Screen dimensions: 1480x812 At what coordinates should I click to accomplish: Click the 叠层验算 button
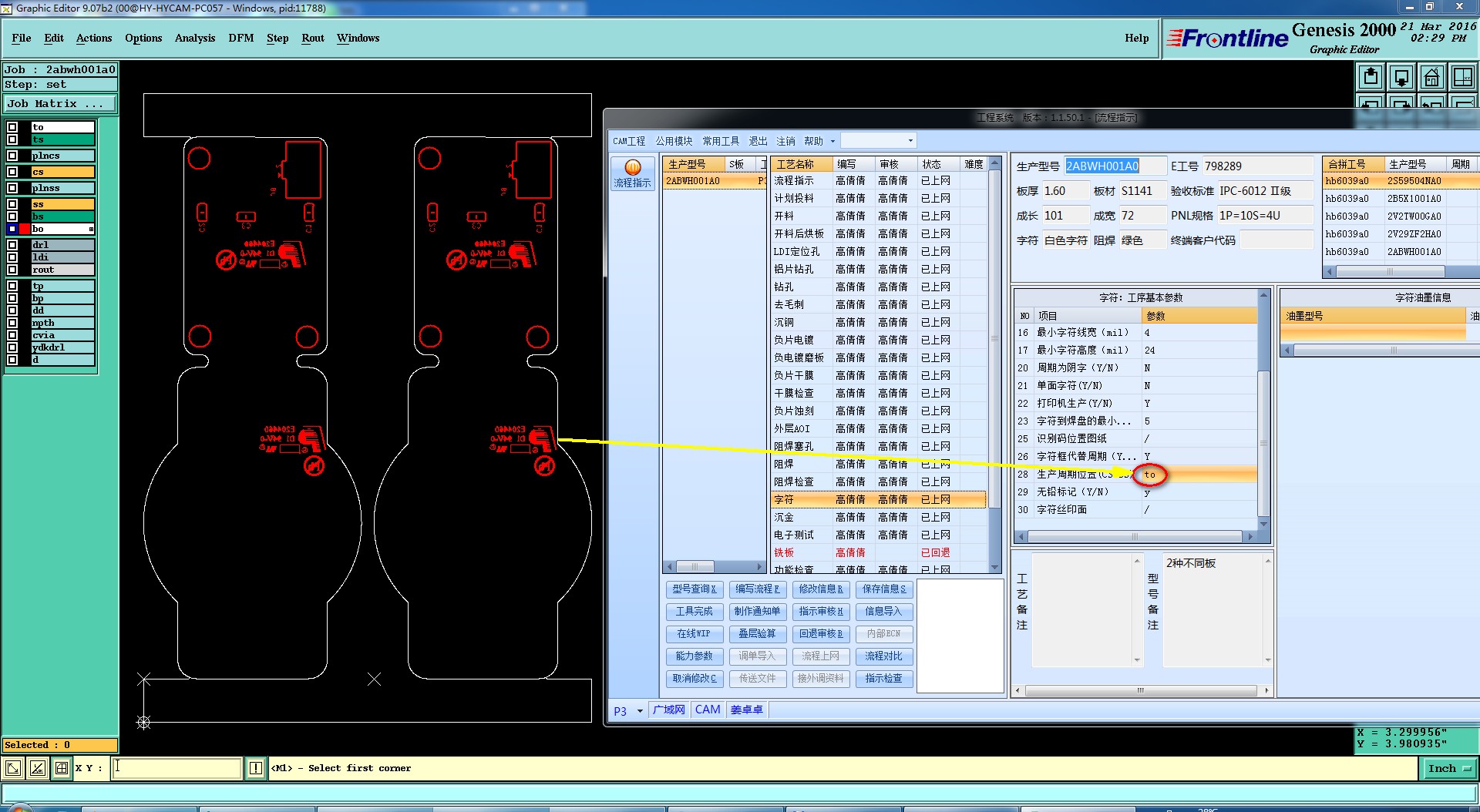(x=757, y=634)
